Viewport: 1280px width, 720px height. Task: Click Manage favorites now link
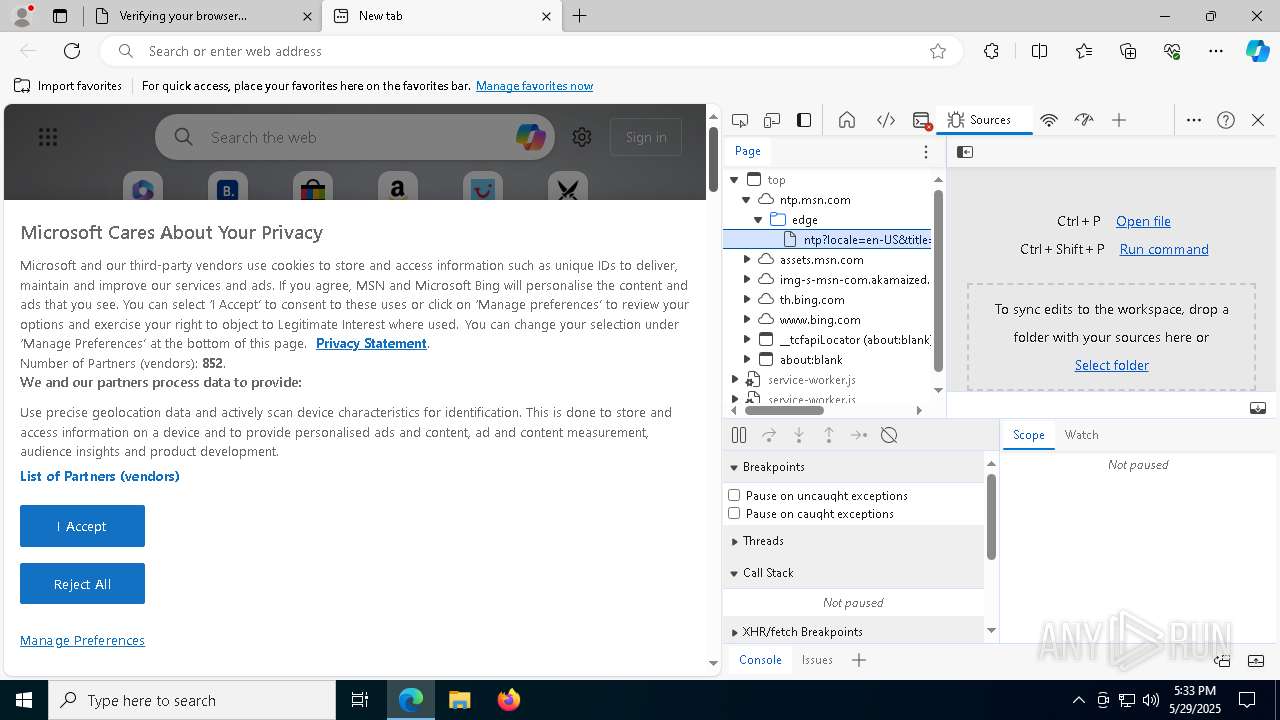tap(534, 86)
